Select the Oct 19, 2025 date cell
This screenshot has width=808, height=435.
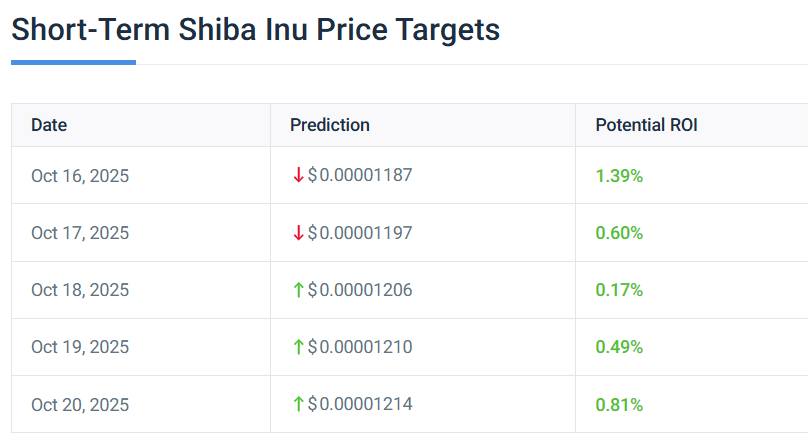coord(80,347)
